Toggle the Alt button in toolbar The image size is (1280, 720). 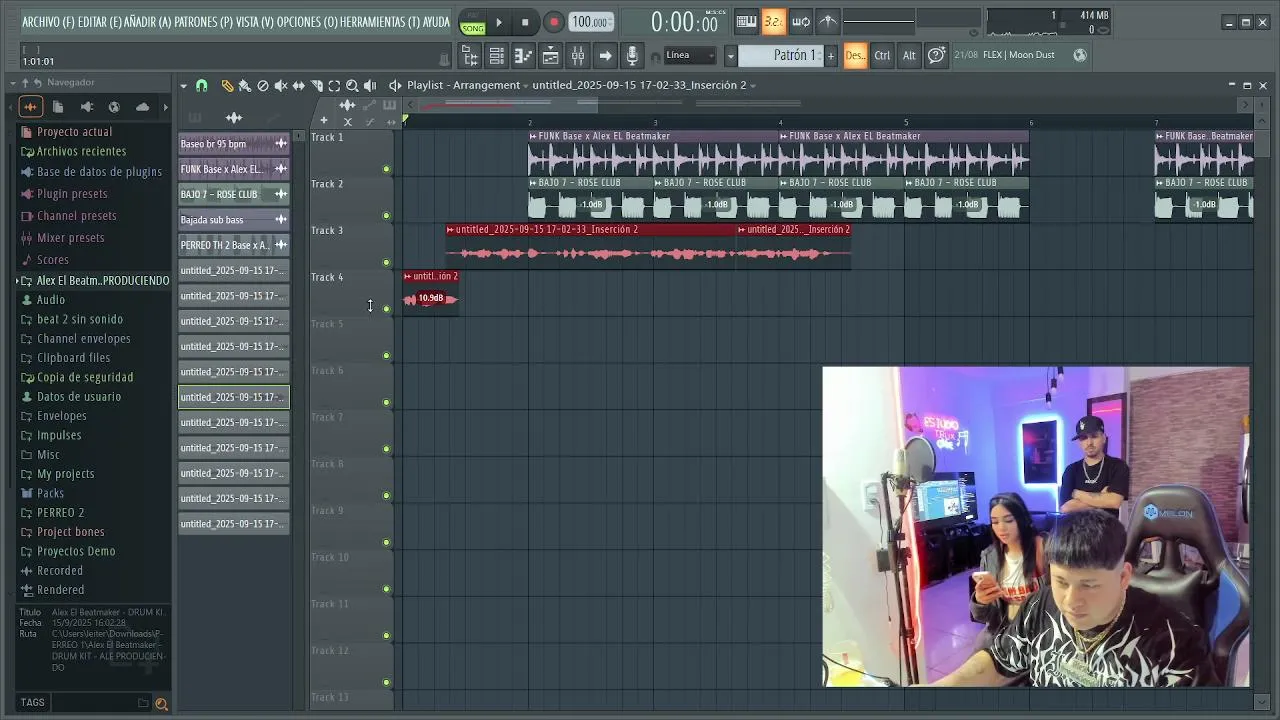pyautogui.click(x=909, y=56)
